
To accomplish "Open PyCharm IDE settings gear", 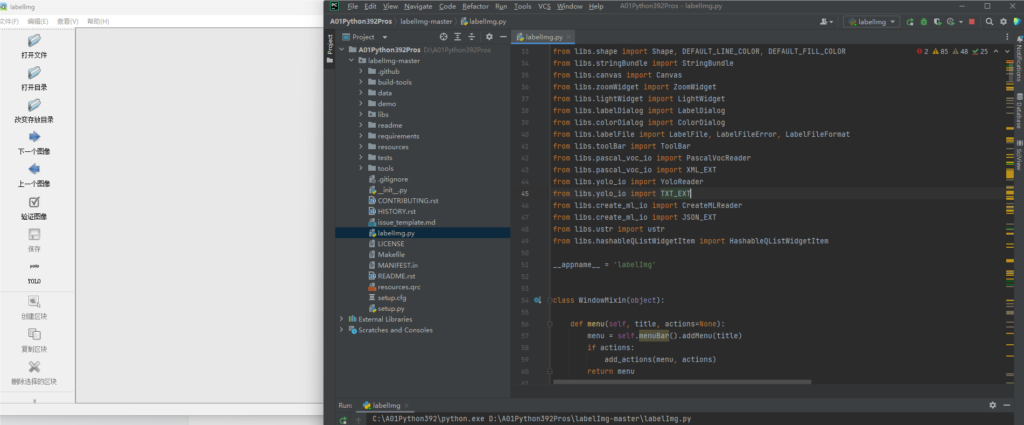I will (1004, 22).
